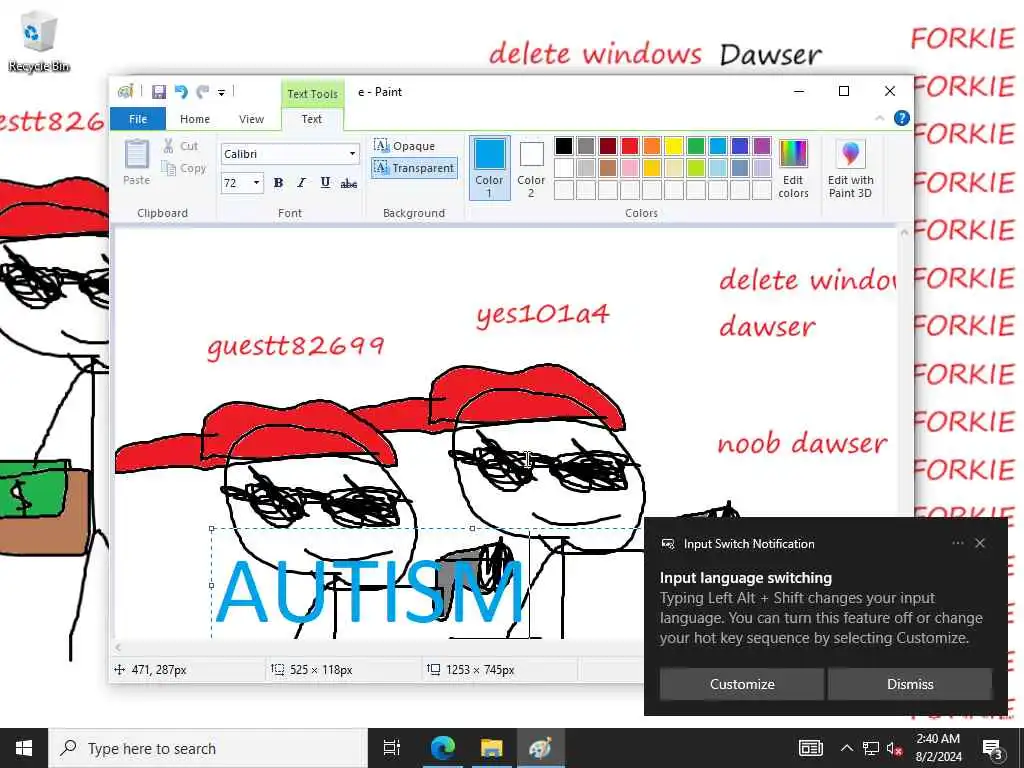Viewport: 1024px width, 768px height.
Task: Switch to the View ribbon tab
Action: pos(251,119)
